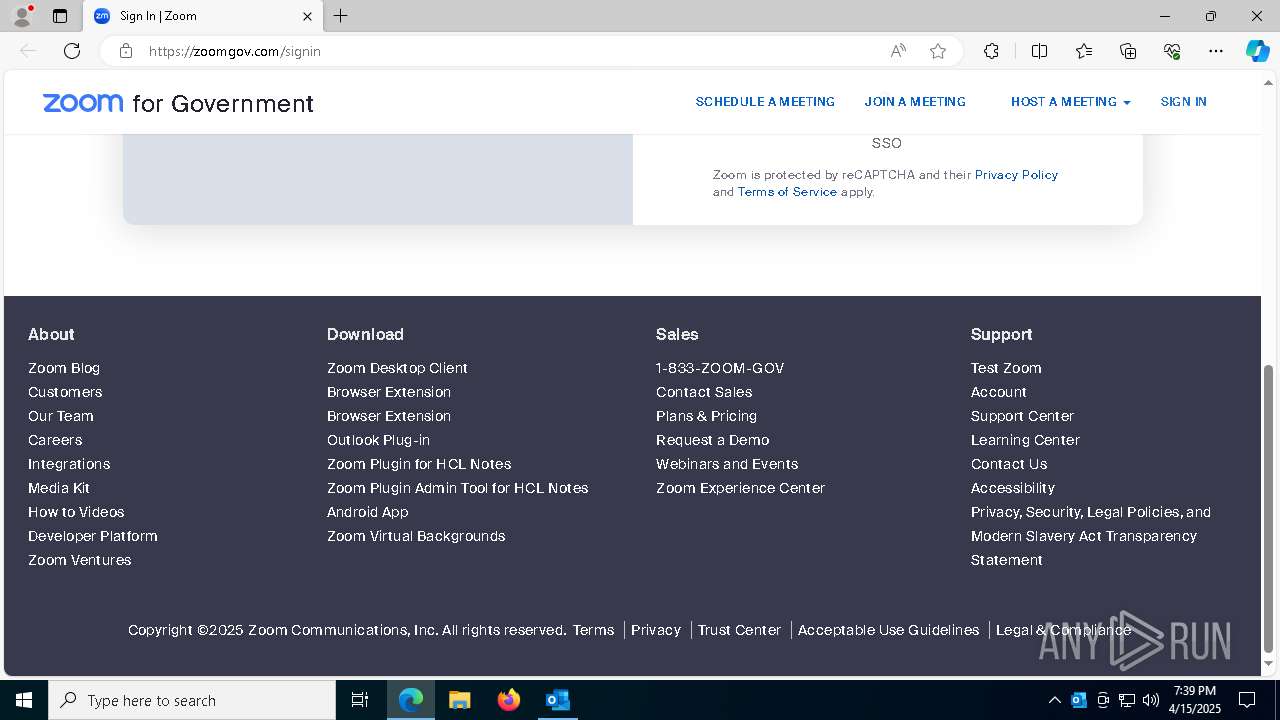
Task: Open Collections icon
Action: coord(1128,51)
